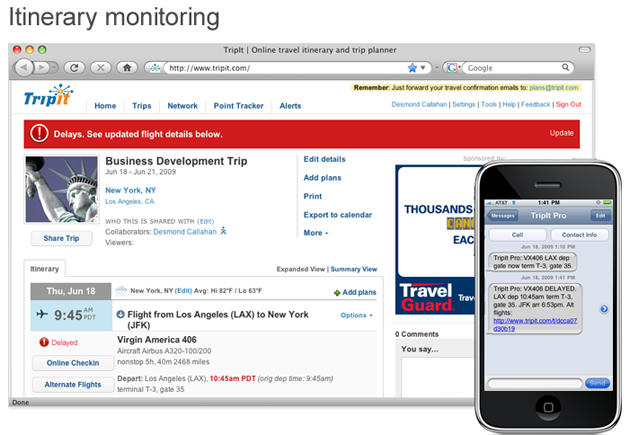Open the Trips navigation tab

142,106
